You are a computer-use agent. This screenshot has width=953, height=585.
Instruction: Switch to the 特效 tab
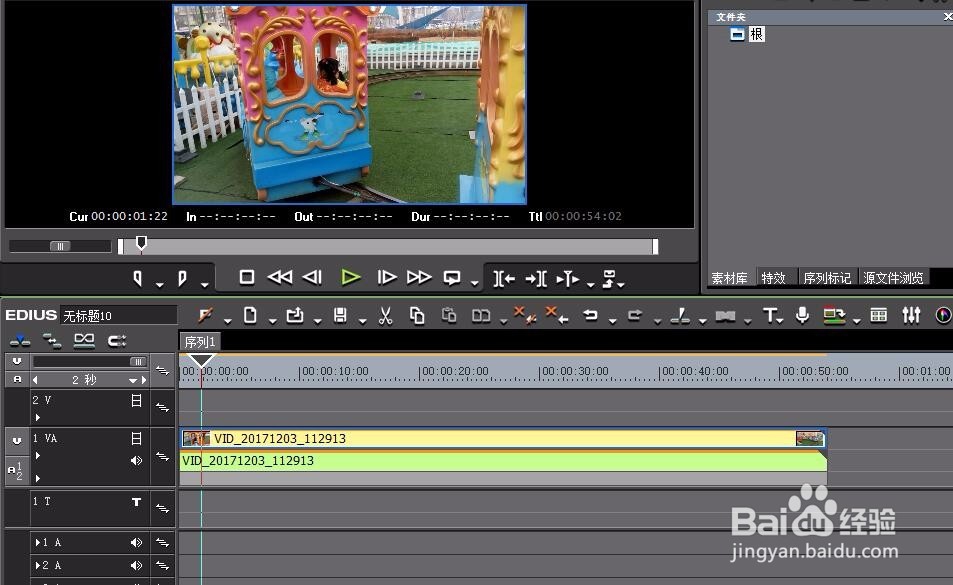tap(774, 278)
